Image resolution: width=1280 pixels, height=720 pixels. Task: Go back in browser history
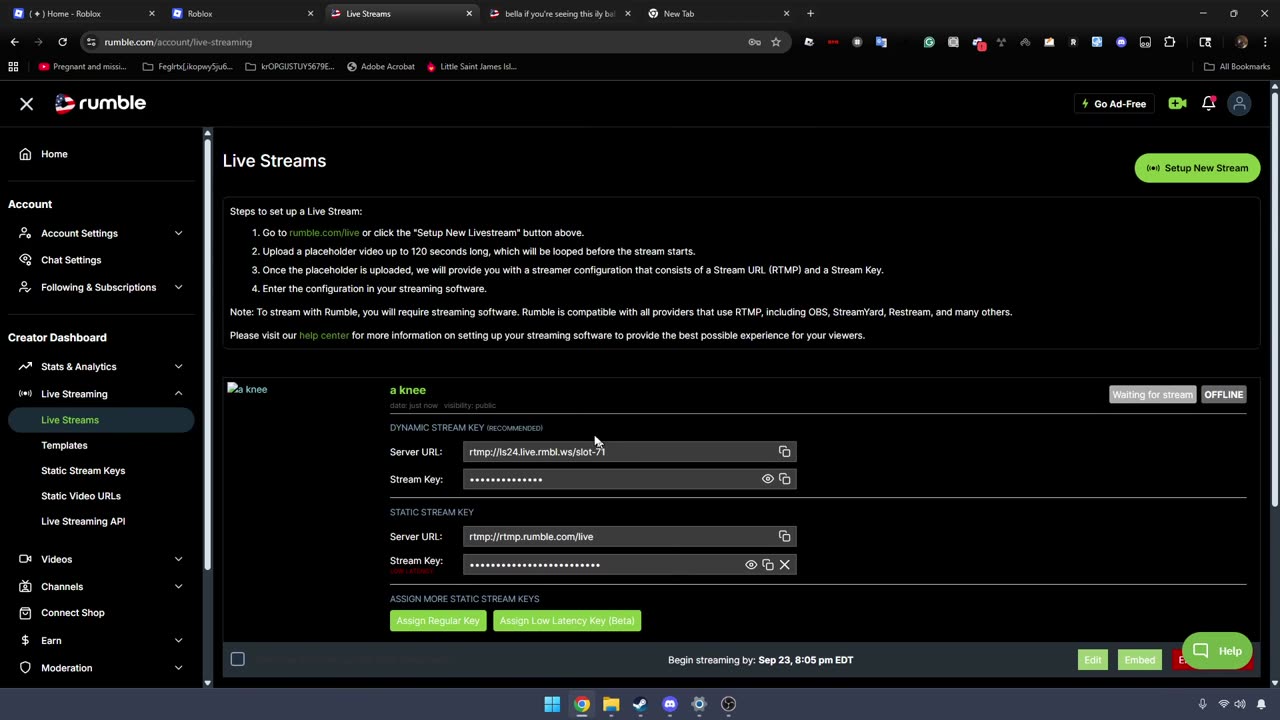pyautogui.click(x=14, y=42)
